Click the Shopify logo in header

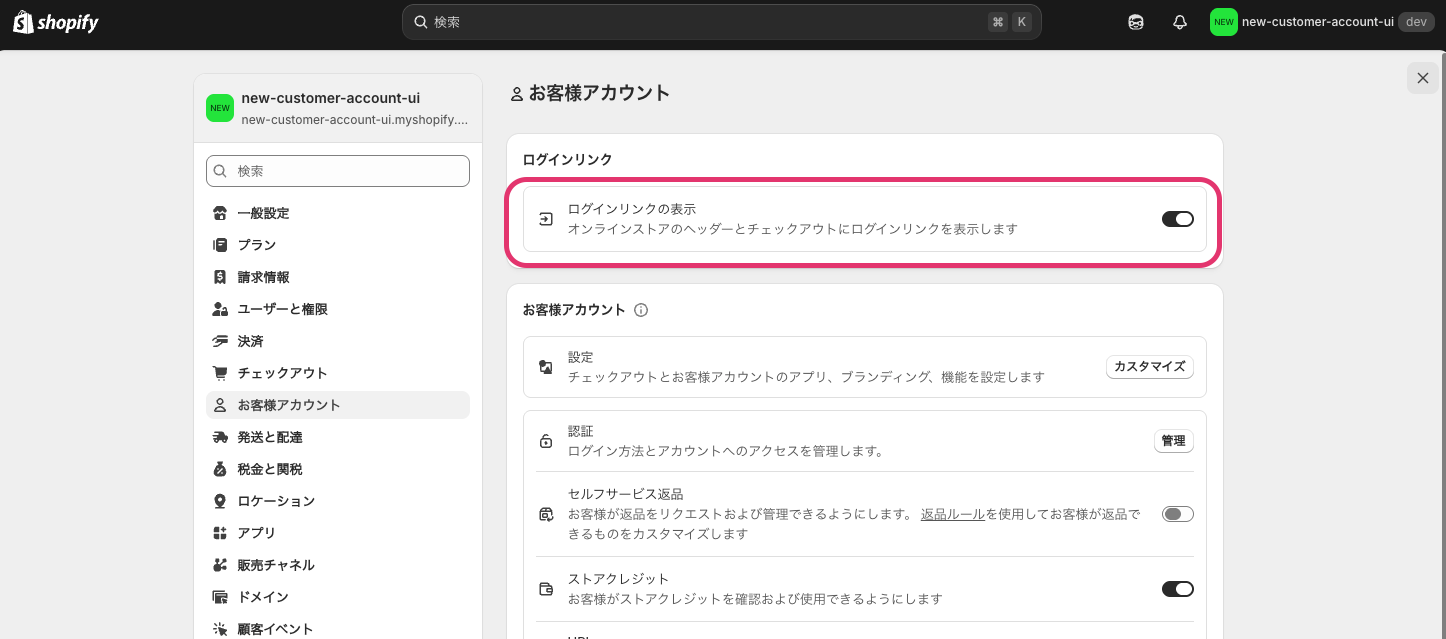56,22
